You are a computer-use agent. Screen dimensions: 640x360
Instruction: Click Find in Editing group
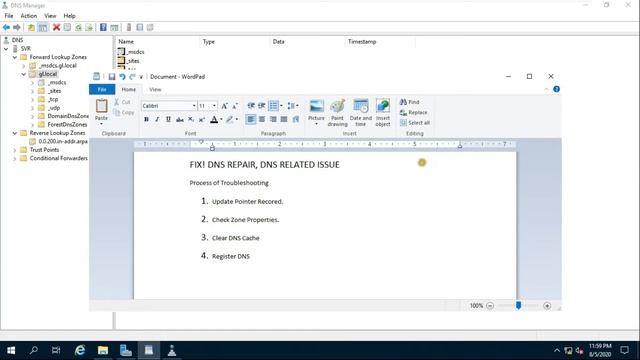point(410,102)
